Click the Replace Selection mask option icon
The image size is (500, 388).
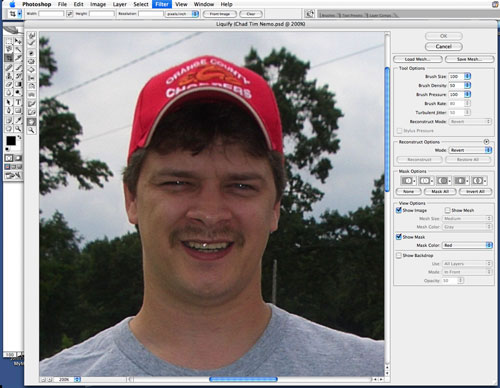click(407, 180)
